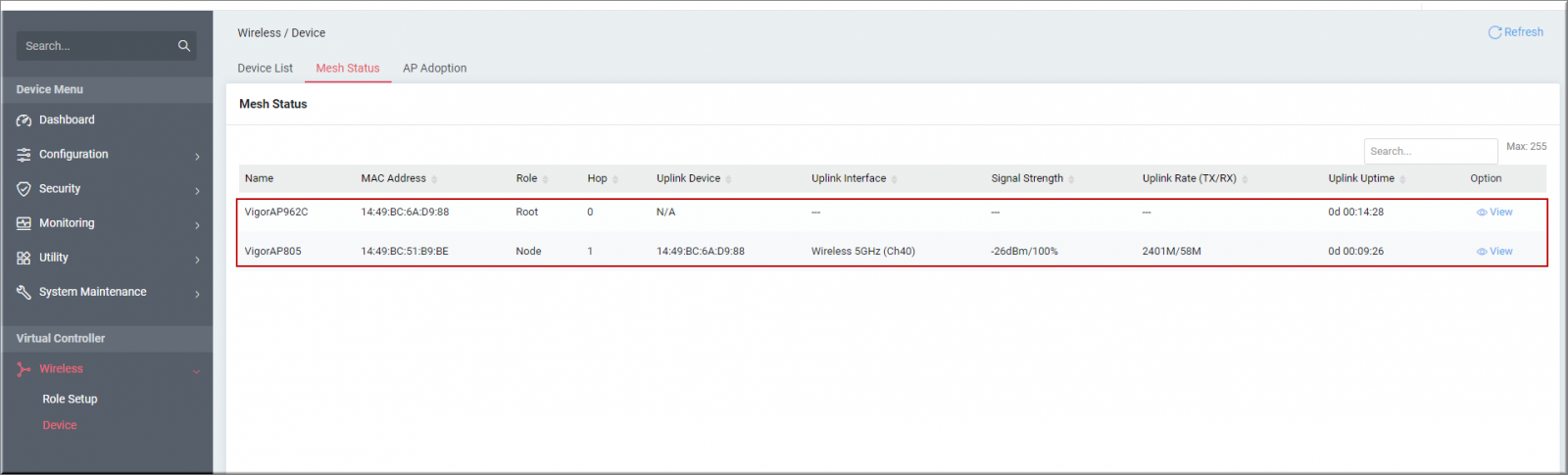Click the Refresh link

1515,32
